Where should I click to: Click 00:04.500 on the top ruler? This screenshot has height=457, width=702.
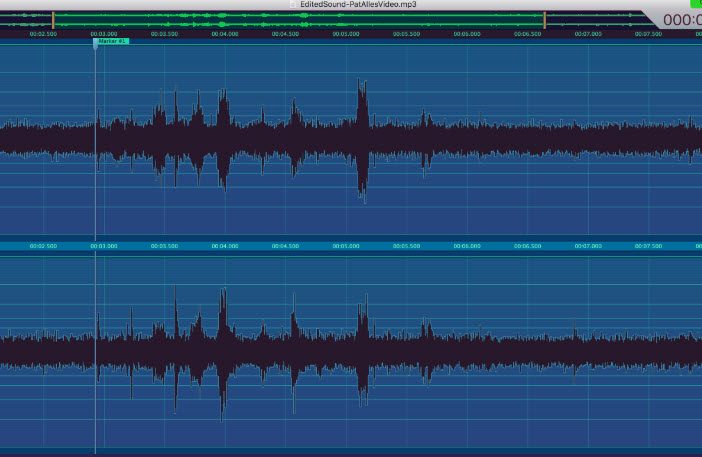click(x=285, y=34)
